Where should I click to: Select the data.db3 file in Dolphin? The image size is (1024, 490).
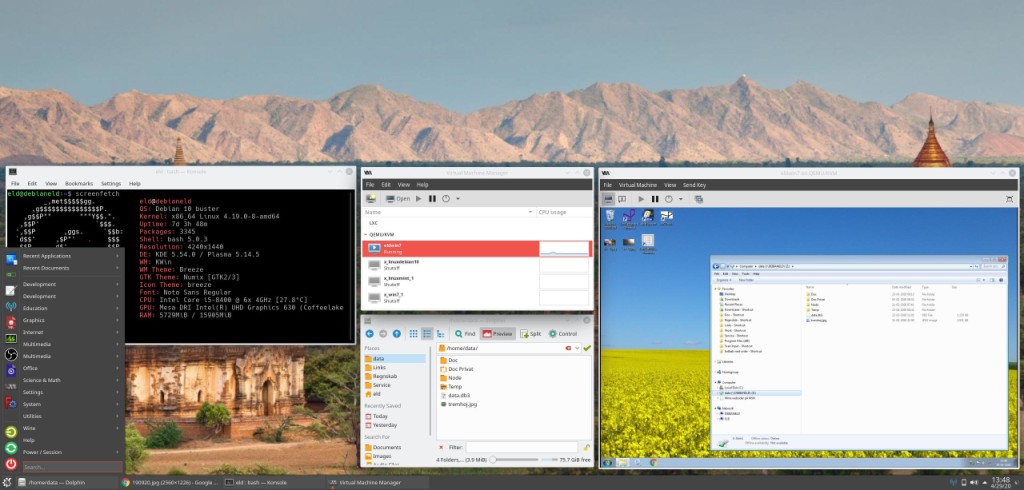(x=455, y=395)
